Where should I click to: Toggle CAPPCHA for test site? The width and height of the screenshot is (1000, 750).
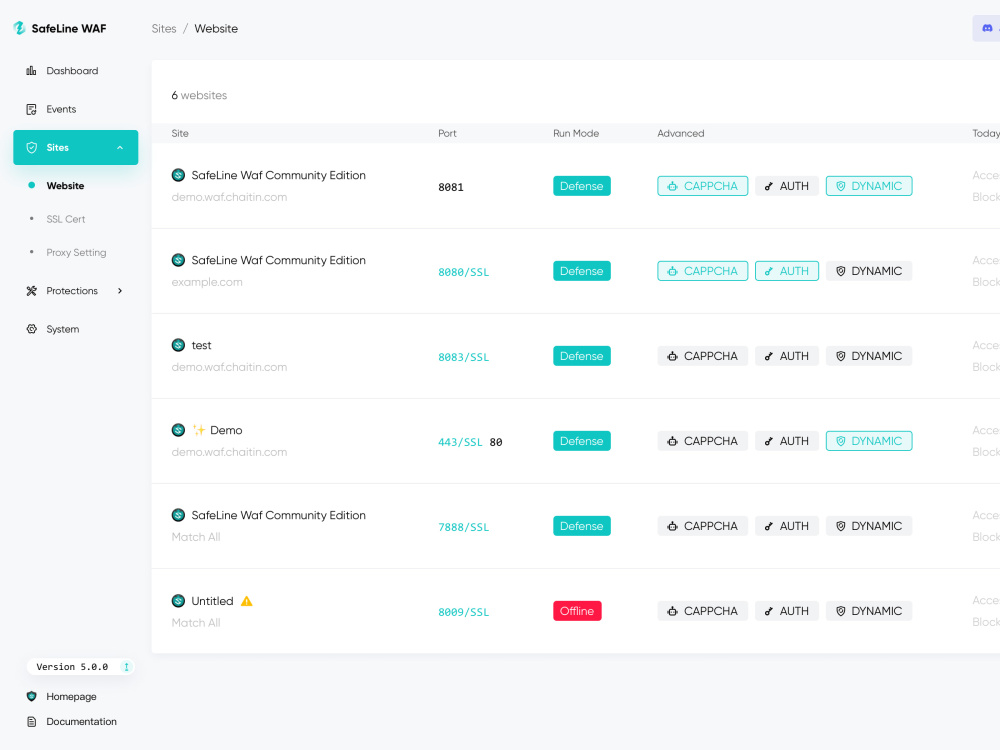coord(702,356)
